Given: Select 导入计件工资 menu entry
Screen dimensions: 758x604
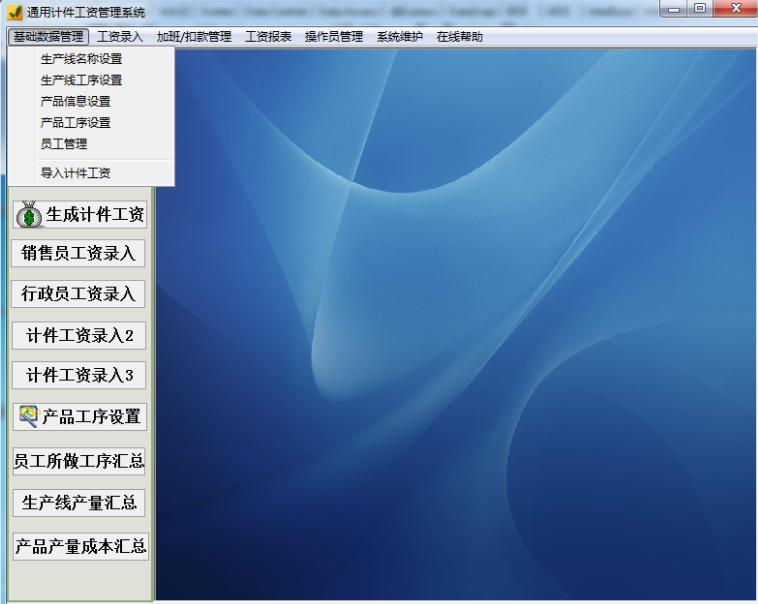Looking at the screenshot, I should coord(91,173).
